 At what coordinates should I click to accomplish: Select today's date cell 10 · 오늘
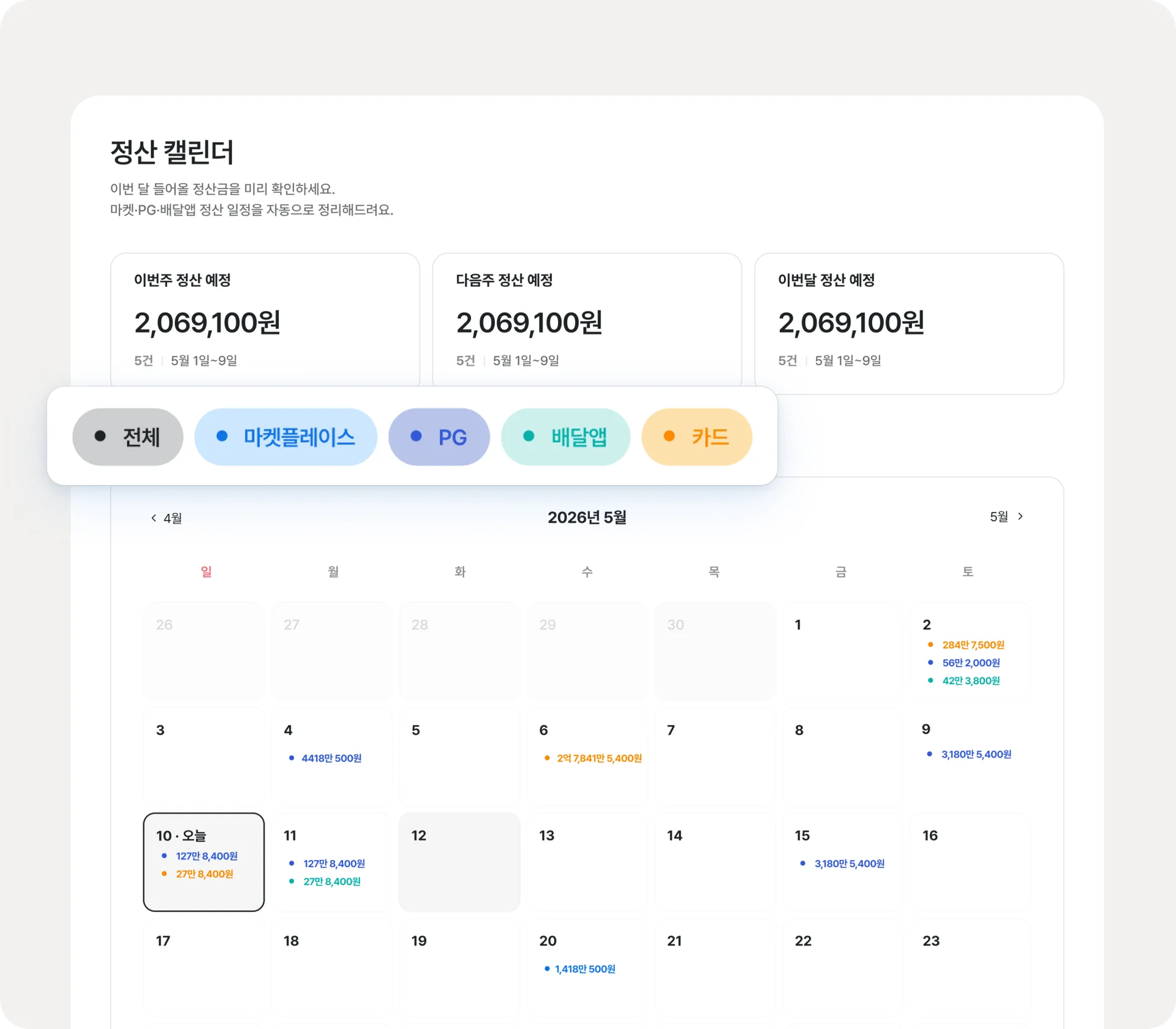204,862
